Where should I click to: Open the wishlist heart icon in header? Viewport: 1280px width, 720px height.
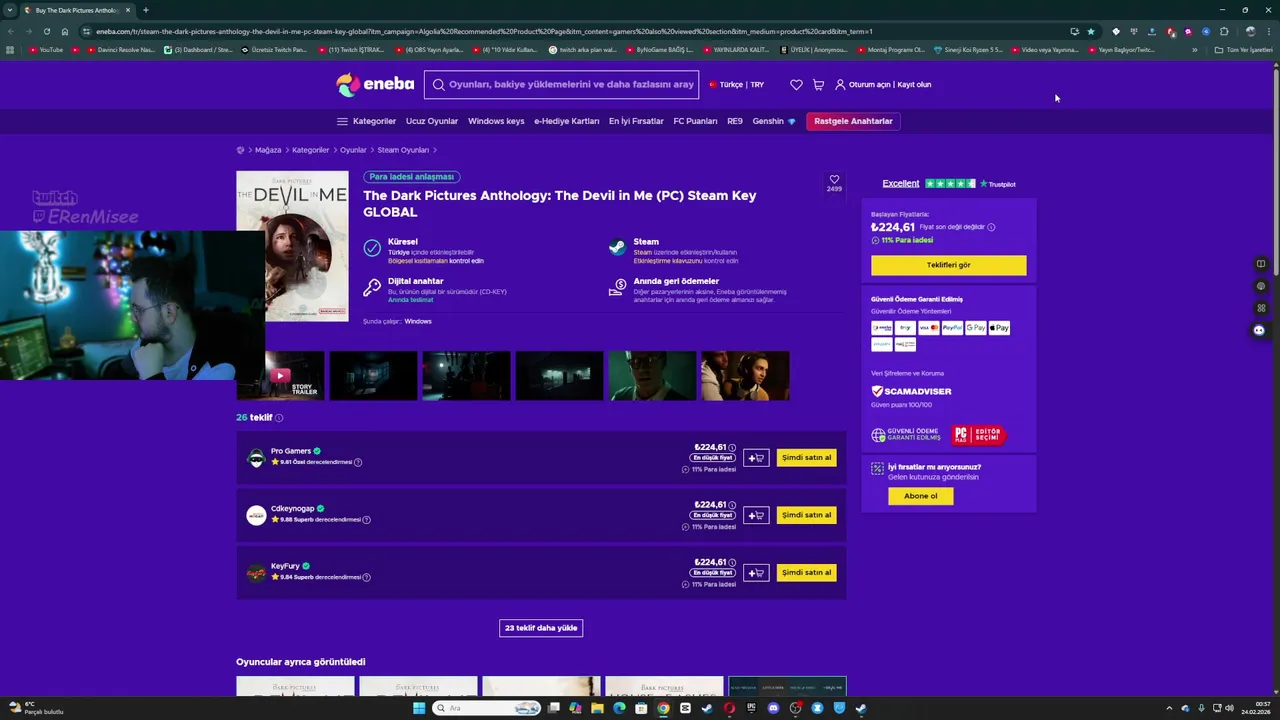[796, 85]
